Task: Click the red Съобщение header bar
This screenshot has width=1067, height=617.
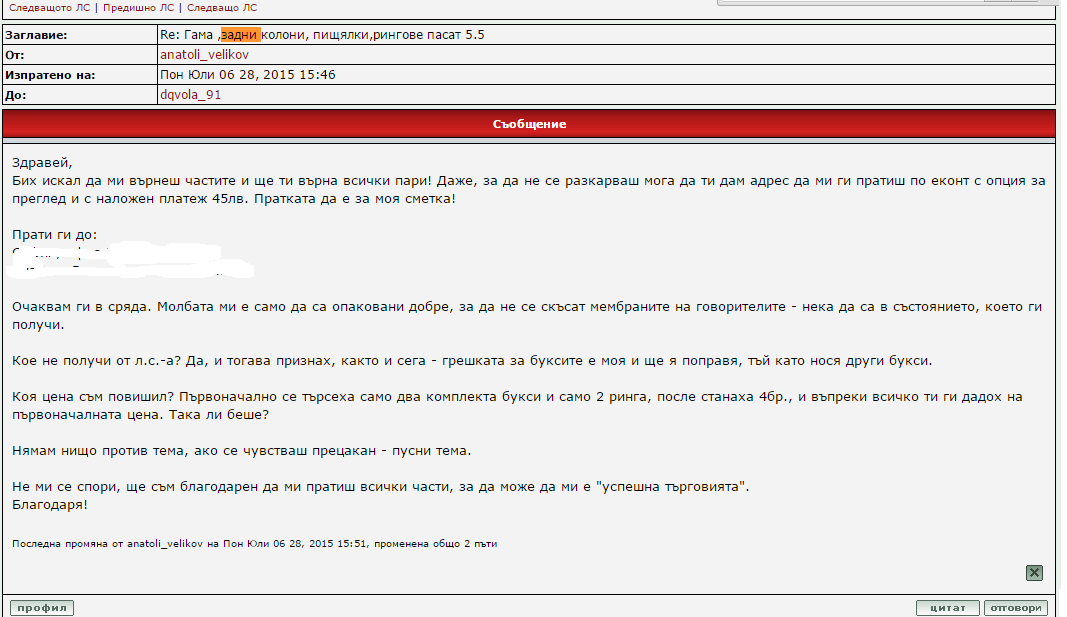Action: [x=529, y=124]
